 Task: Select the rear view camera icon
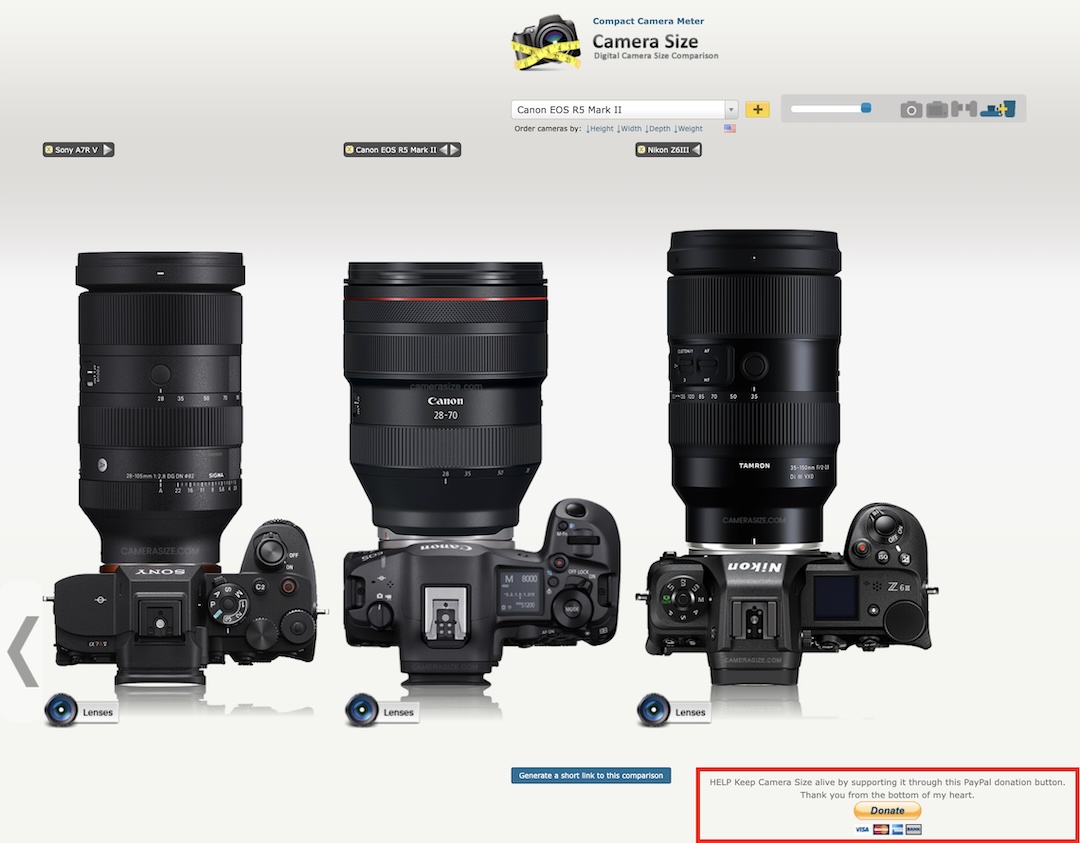pos(937,110)
